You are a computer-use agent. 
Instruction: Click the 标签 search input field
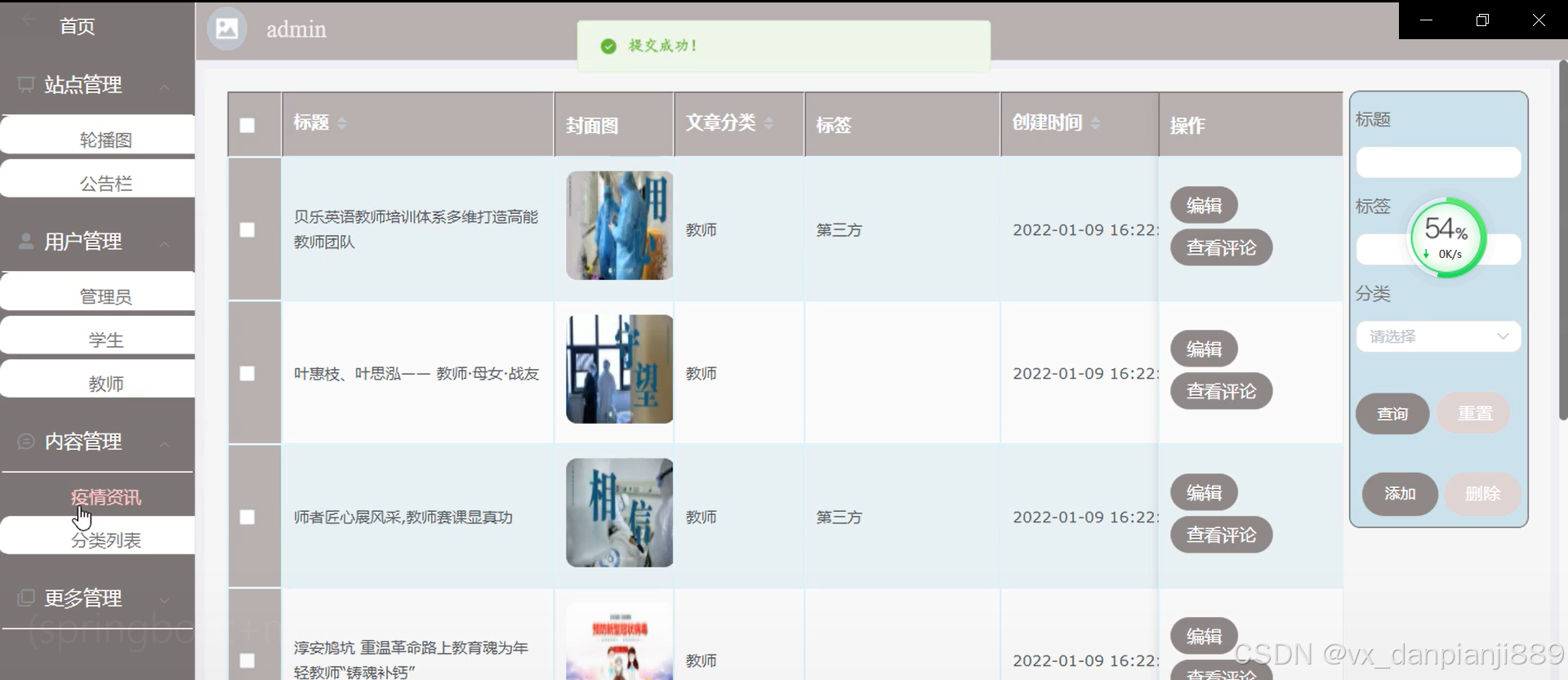point(1438,249)
